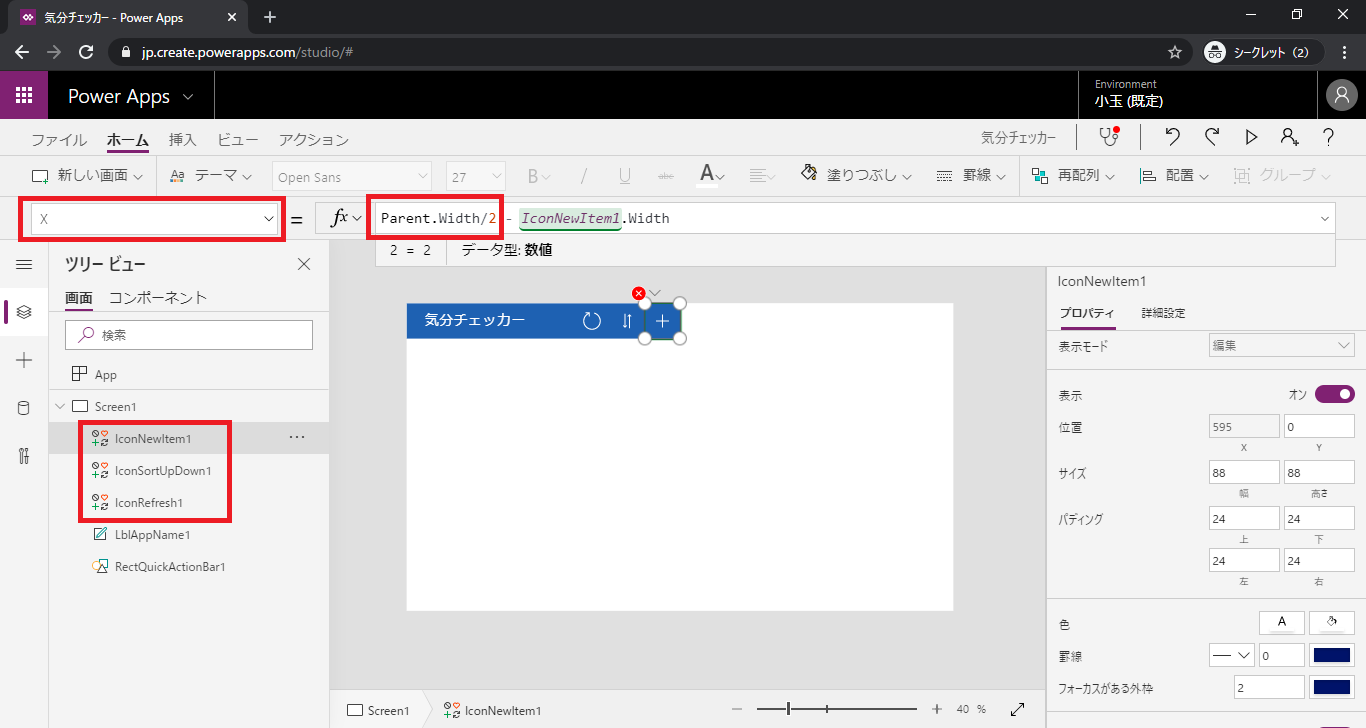Open the 塗りつぶし fill dropdown
Screen dimensions: 1366x728
coord(857,175)
